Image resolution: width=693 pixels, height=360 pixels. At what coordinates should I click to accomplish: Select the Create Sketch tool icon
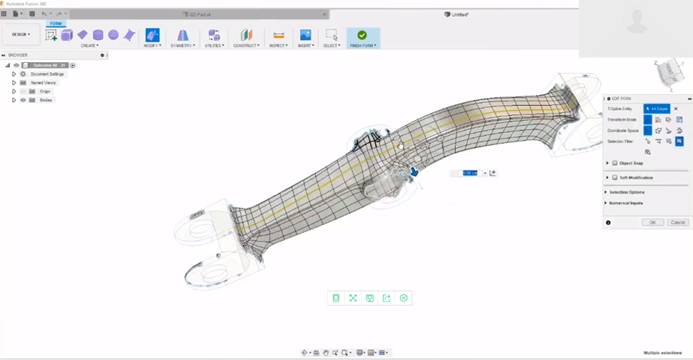click(51, 35)
